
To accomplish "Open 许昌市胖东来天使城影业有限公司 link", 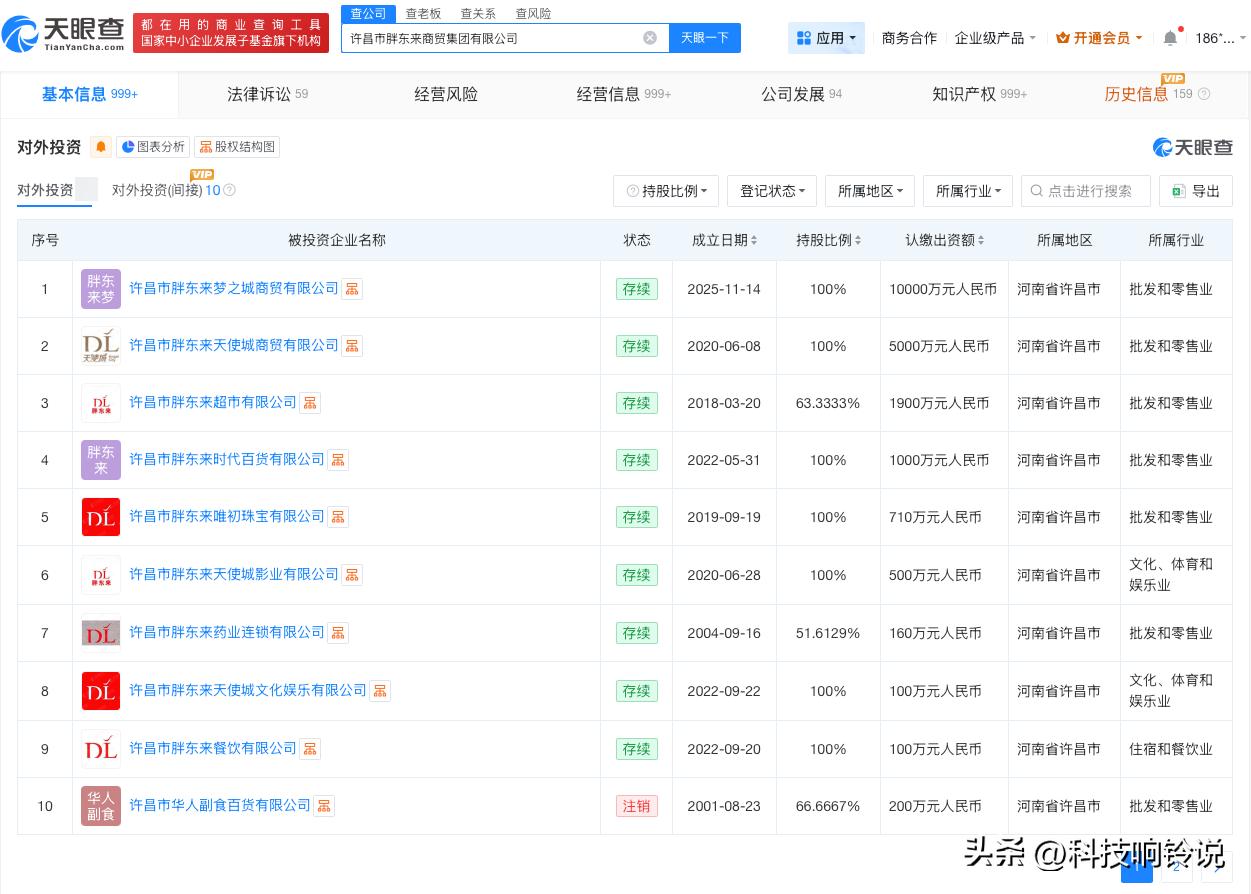I will click(234, 574).
